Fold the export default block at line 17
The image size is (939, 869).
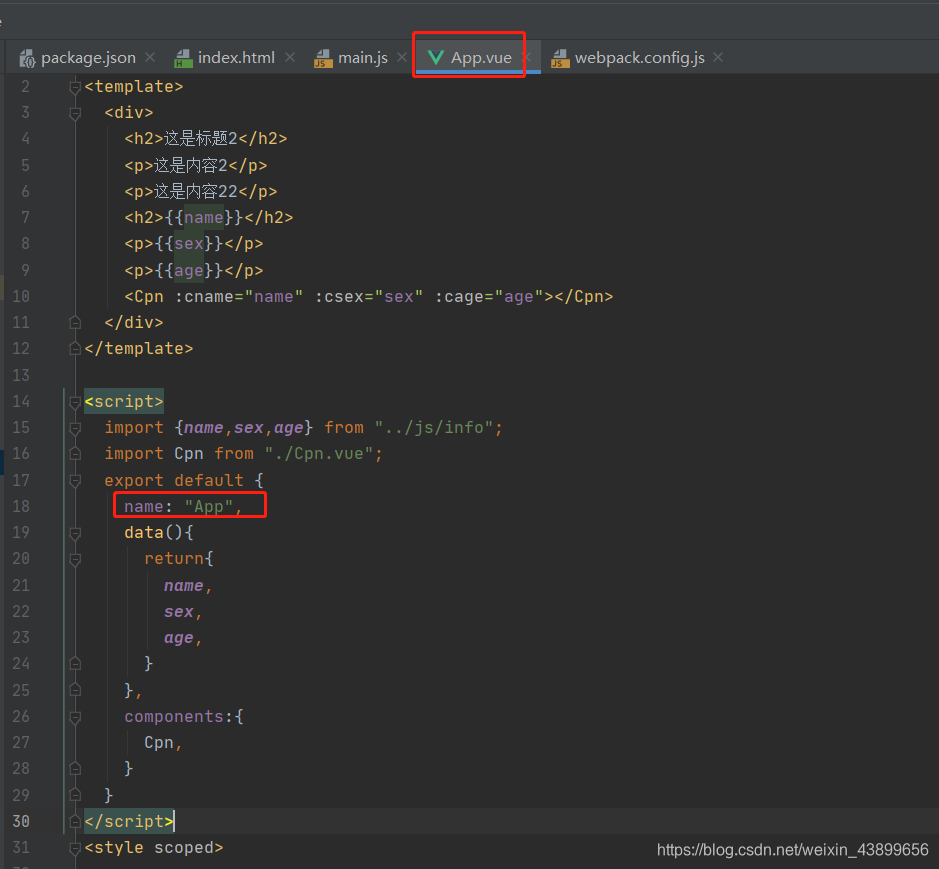point(75,480)
